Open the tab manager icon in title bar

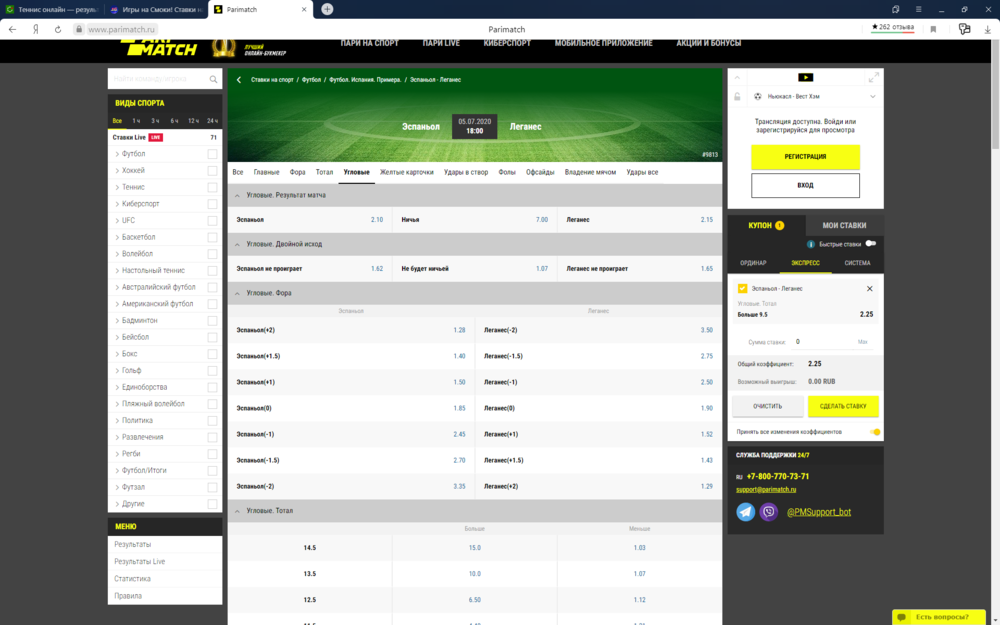895,10
